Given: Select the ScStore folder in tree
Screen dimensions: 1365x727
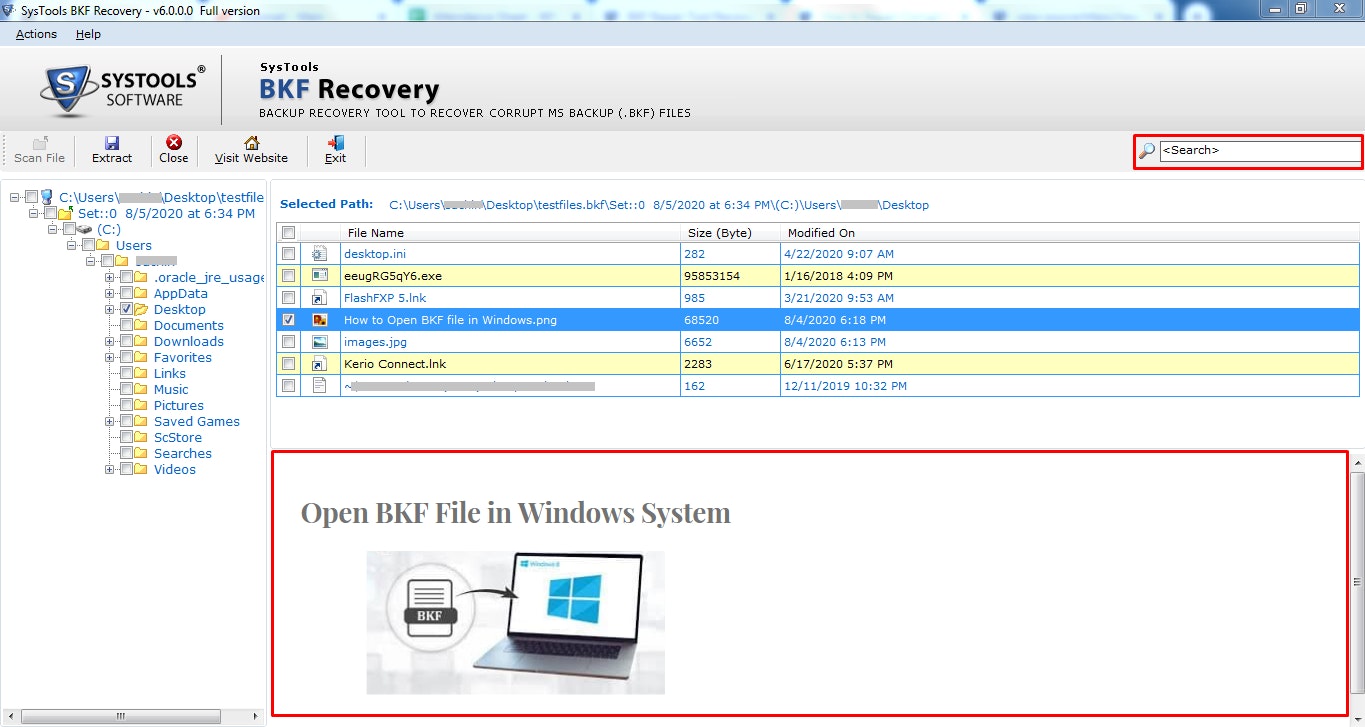Looking at the screenshot, I should click(178, 437).
